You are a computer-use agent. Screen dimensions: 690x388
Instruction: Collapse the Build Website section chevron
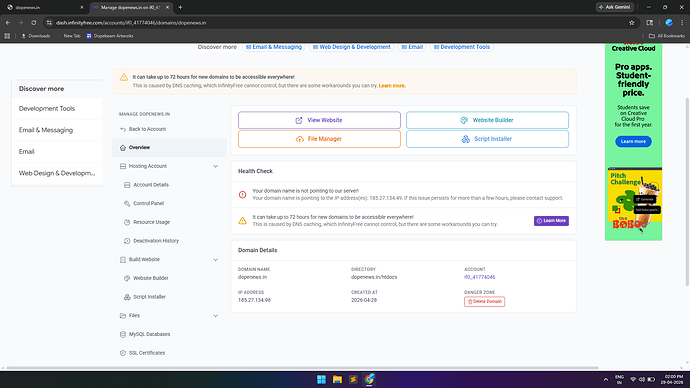(216, 260)
